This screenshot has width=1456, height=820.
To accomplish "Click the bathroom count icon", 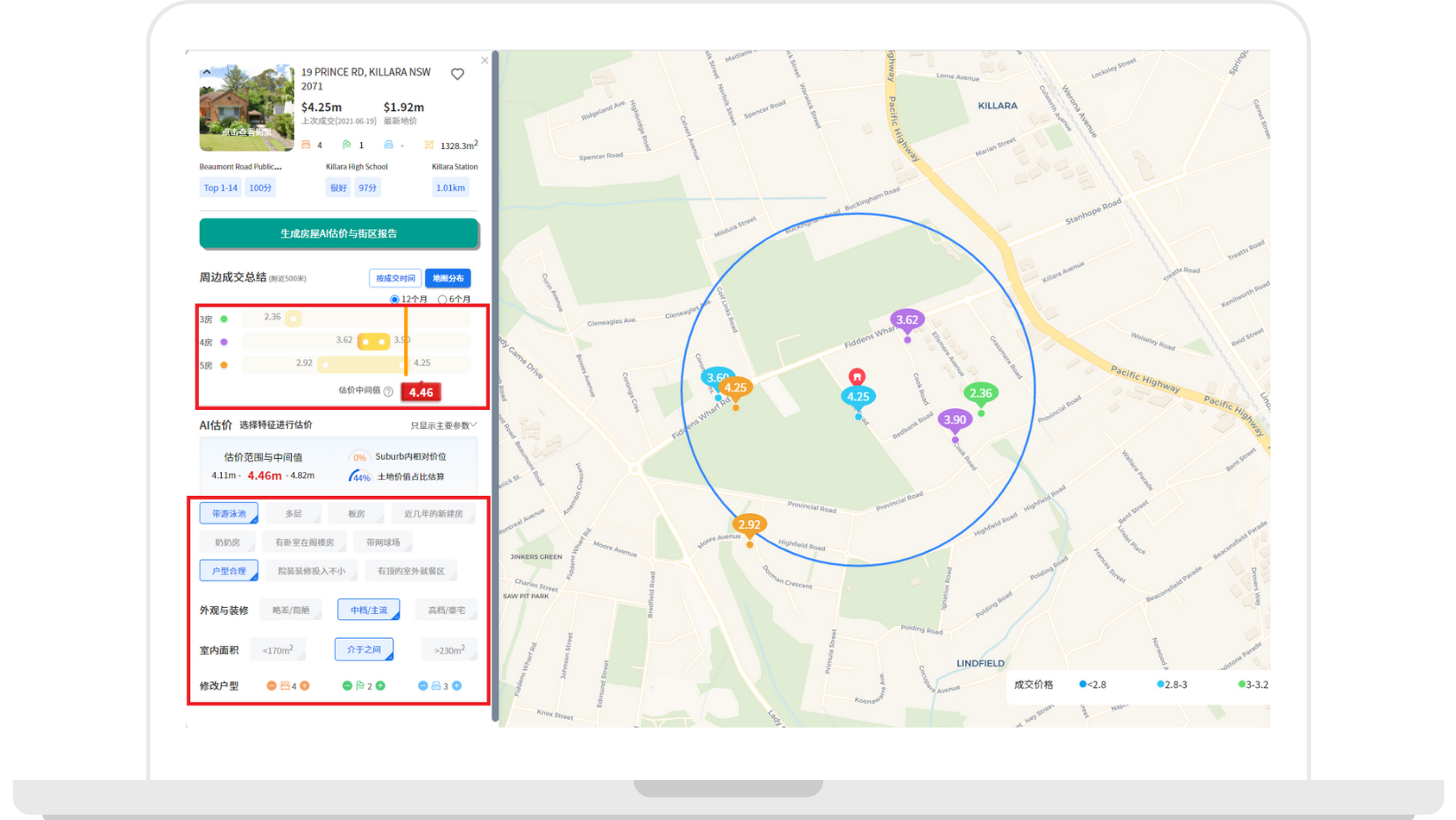I will (x=347, y=145).
